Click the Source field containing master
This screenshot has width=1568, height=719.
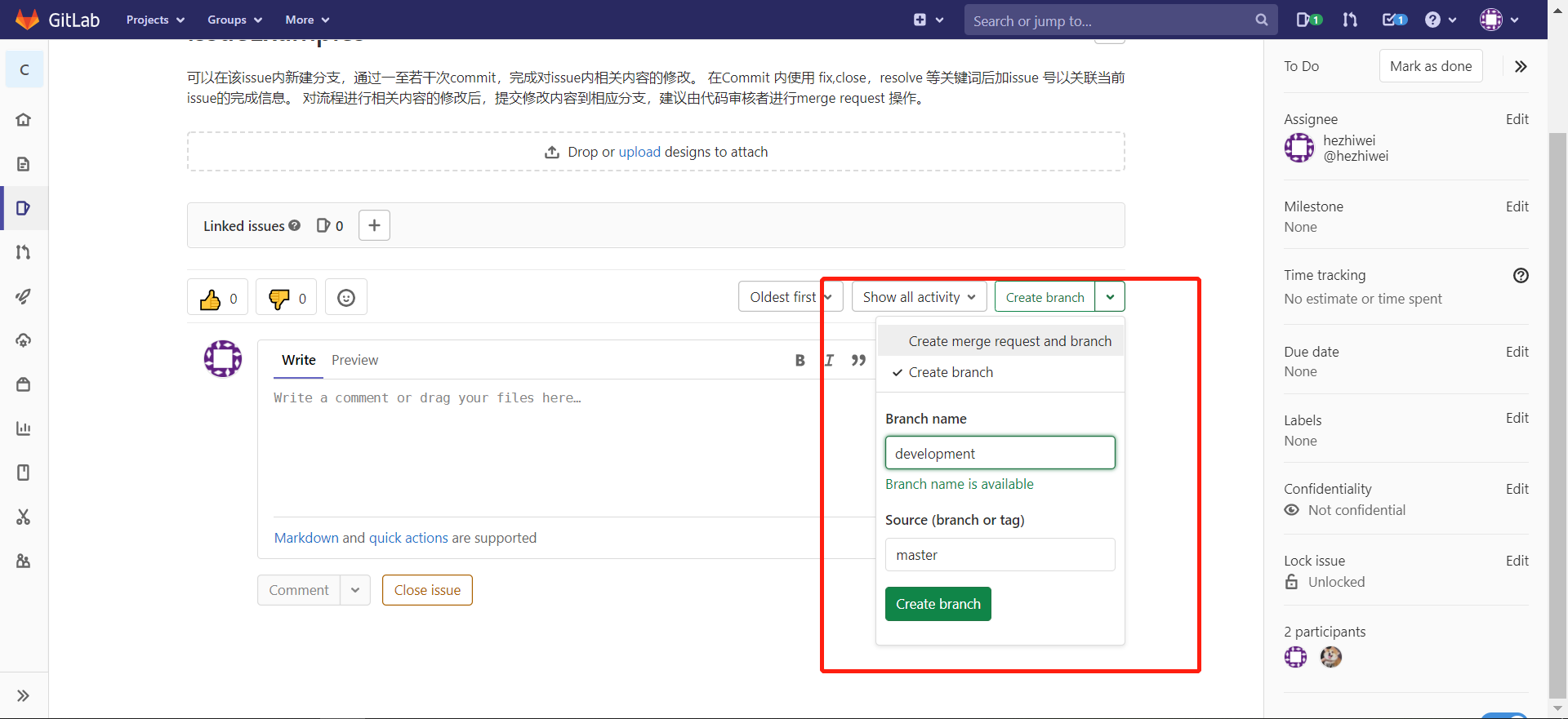(x=1000, y=555)
